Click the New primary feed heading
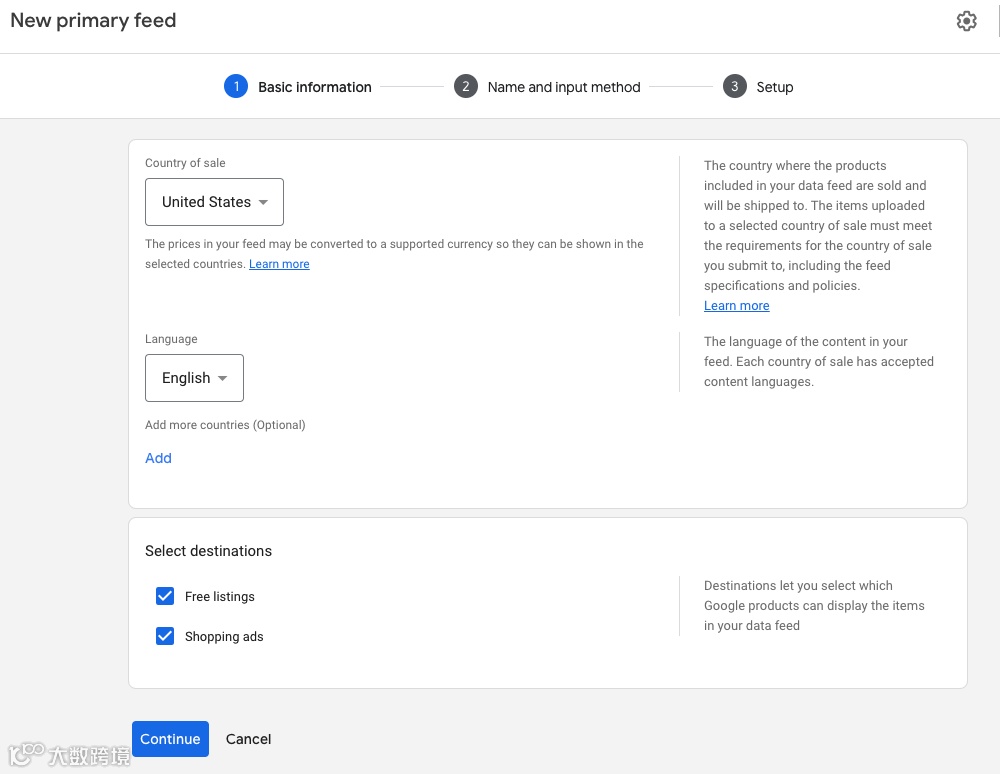 pos(93,21)
